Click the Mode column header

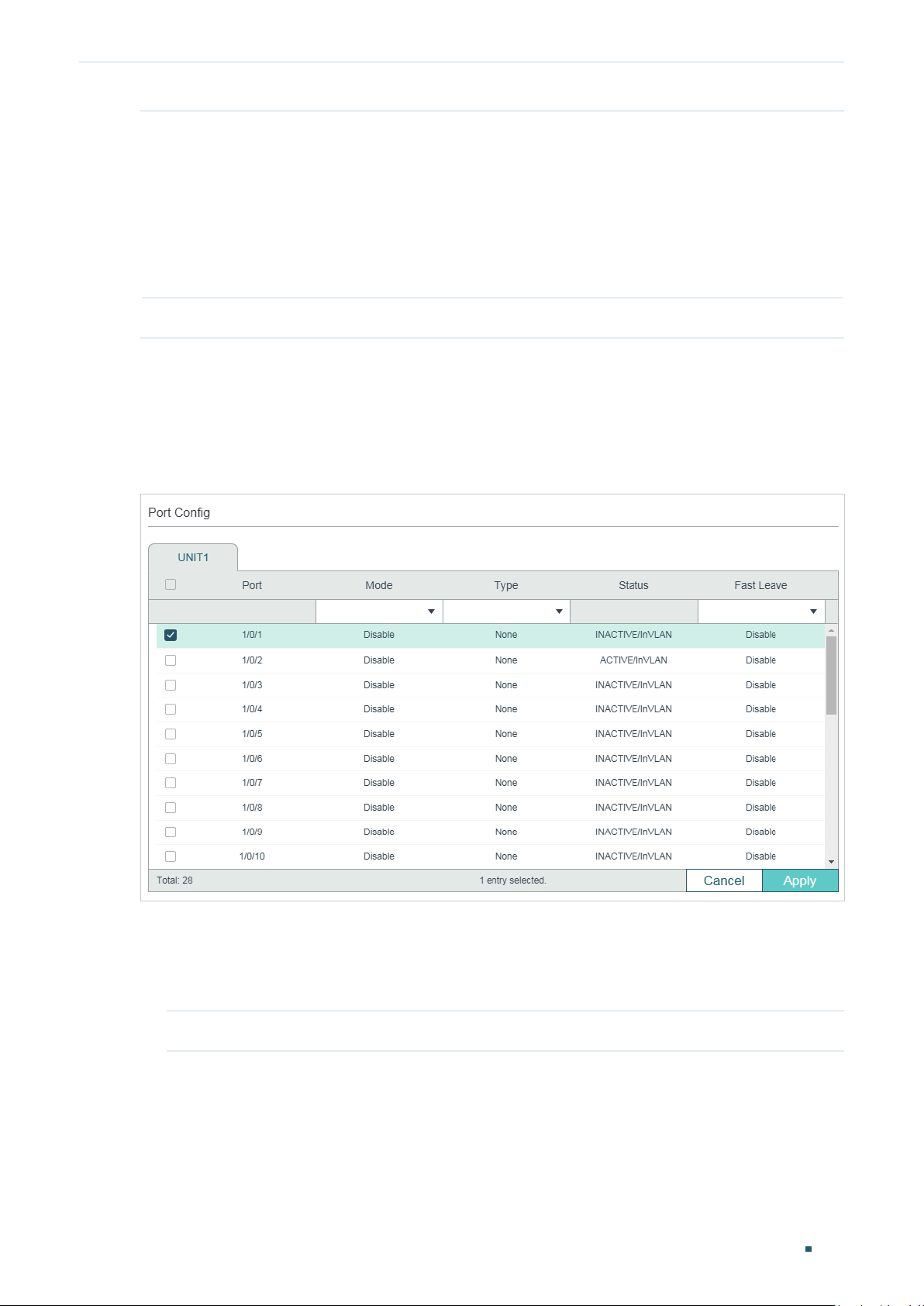coord(379,585)
